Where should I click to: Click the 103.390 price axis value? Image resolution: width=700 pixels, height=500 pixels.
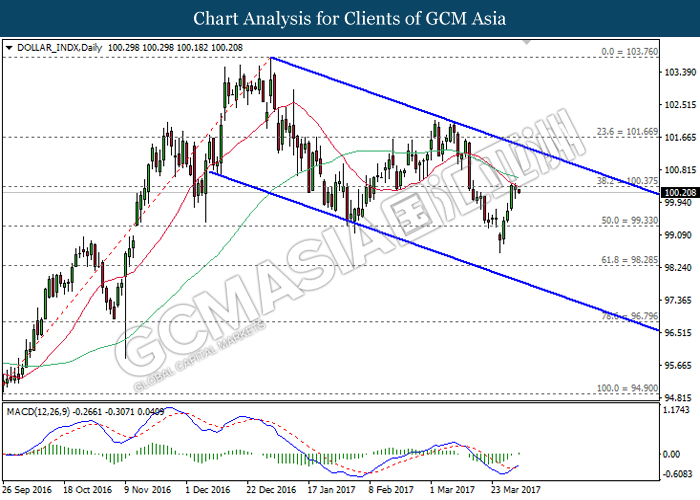click(680, 72)
